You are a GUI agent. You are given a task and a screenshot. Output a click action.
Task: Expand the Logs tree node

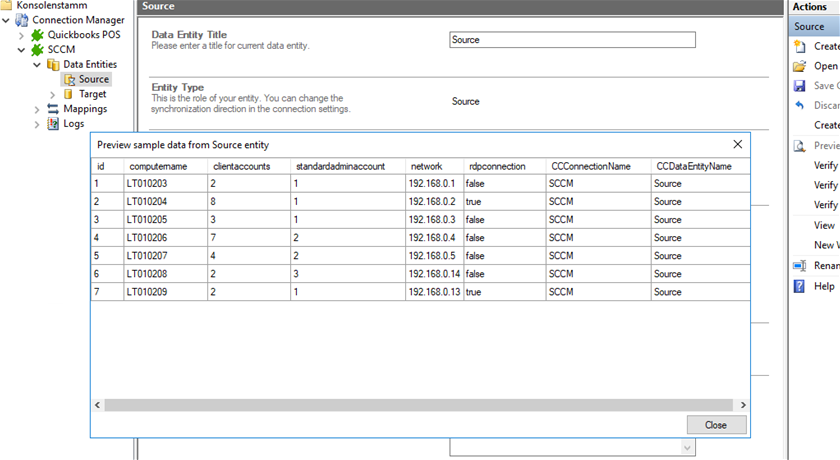(x=37, y=124)
